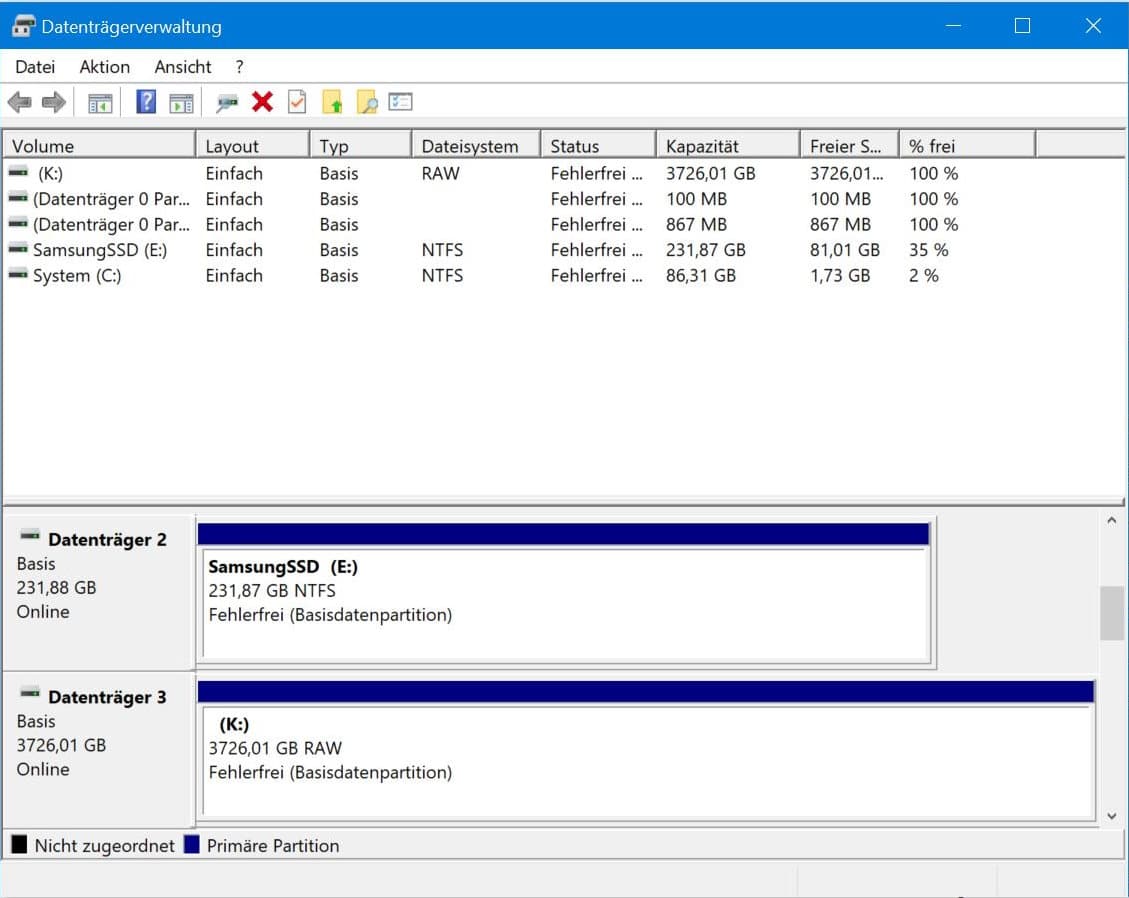This screenshot has height=898, width=1129.
Task: Sort by the Typ column header
Action: (x=361, y=146)
